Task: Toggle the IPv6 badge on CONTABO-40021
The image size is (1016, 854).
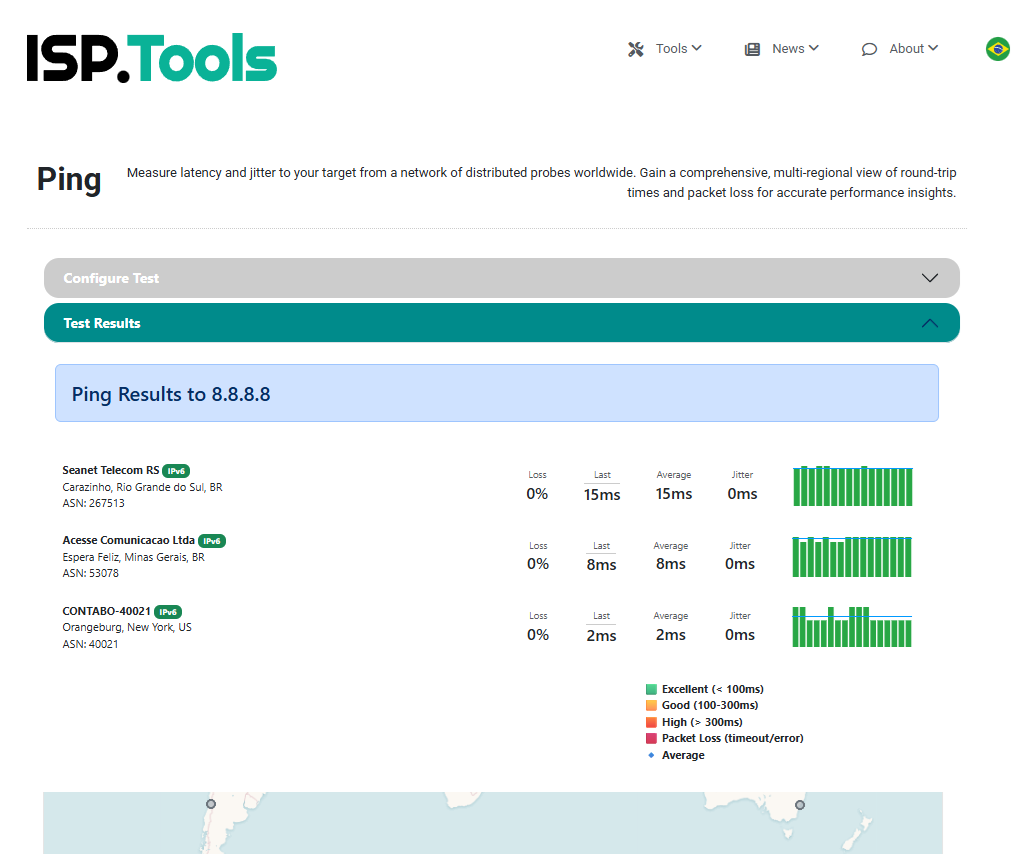Action: [168, 612]
